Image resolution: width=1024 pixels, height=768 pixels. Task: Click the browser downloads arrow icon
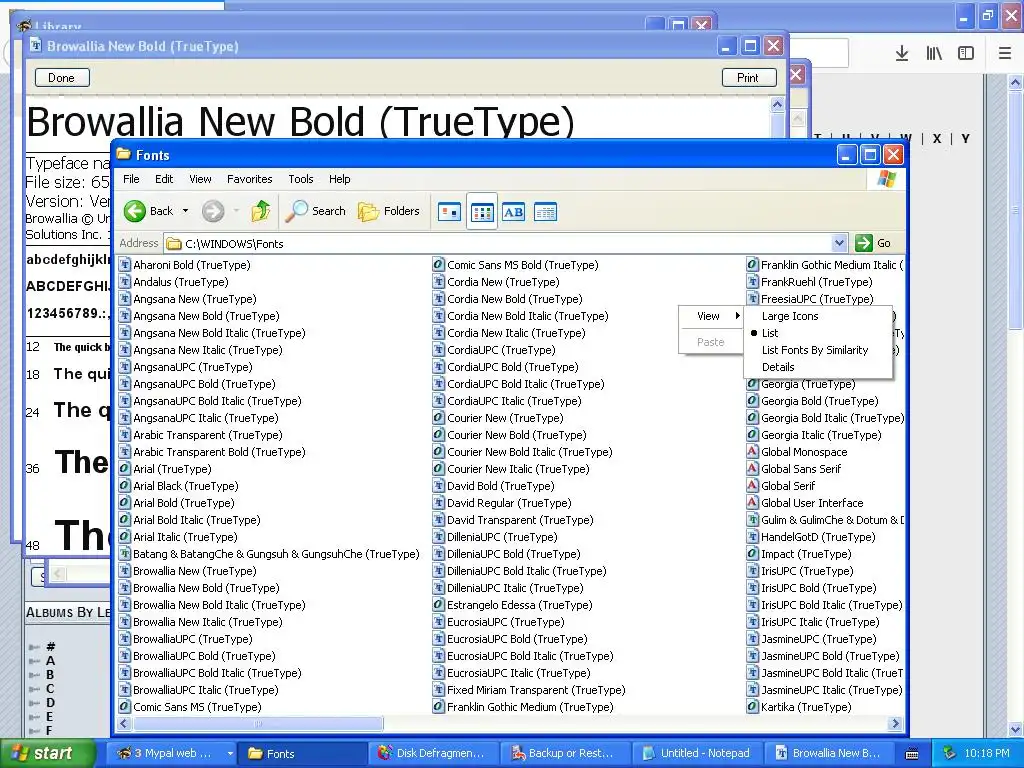[902, 54]
